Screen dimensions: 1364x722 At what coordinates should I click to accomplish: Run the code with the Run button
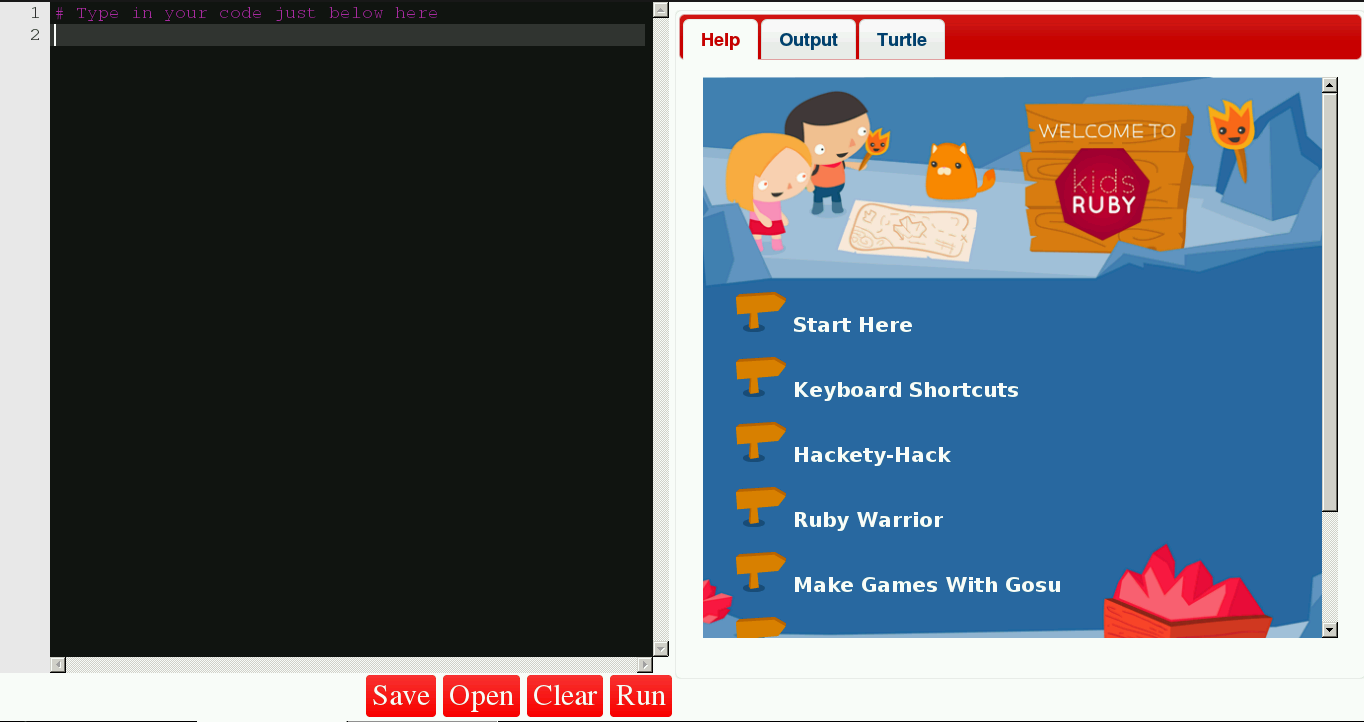click(641, 696)
